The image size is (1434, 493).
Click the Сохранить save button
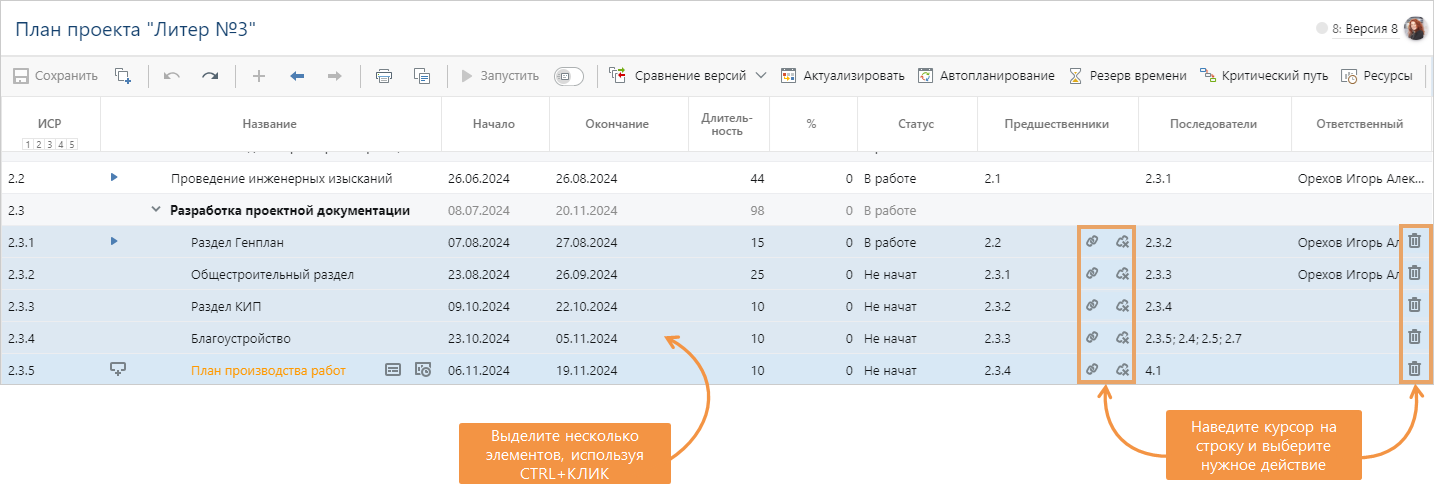pyautogui.click(x=55, y=76)
